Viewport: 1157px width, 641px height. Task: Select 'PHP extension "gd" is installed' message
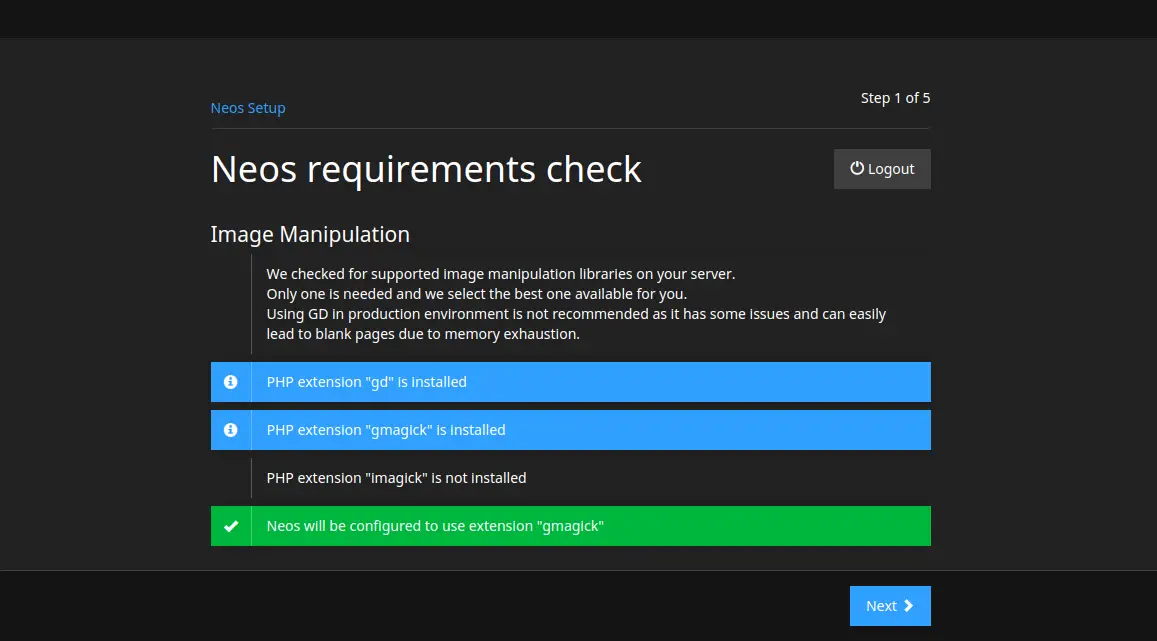tap(570, 382)
